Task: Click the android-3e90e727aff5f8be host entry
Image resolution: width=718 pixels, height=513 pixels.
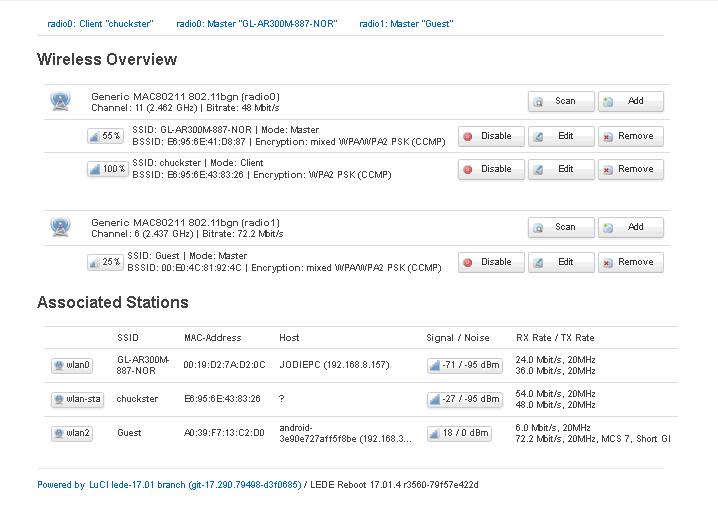Action: (345, 433)
